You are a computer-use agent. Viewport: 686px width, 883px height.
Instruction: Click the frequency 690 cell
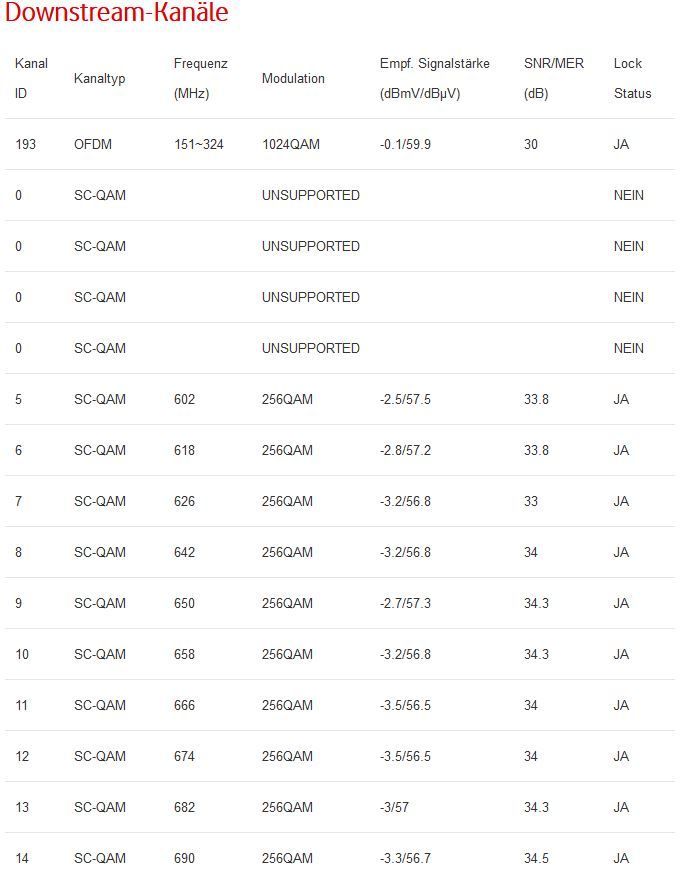(185, 858)
